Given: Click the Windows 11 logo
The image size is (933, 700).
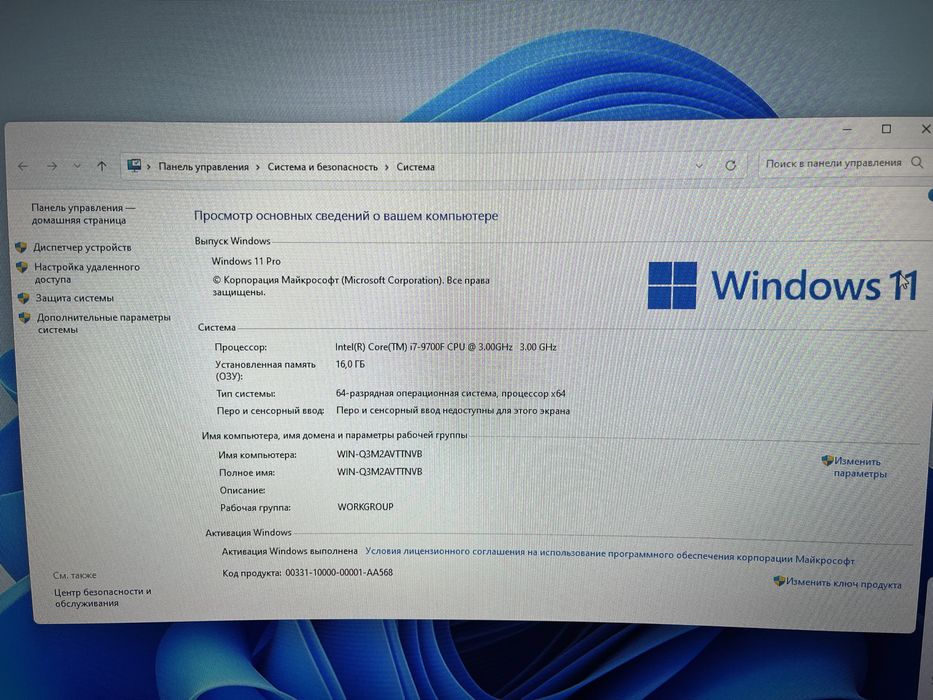Looking at the screenshot, I should (x=781, y=285).
